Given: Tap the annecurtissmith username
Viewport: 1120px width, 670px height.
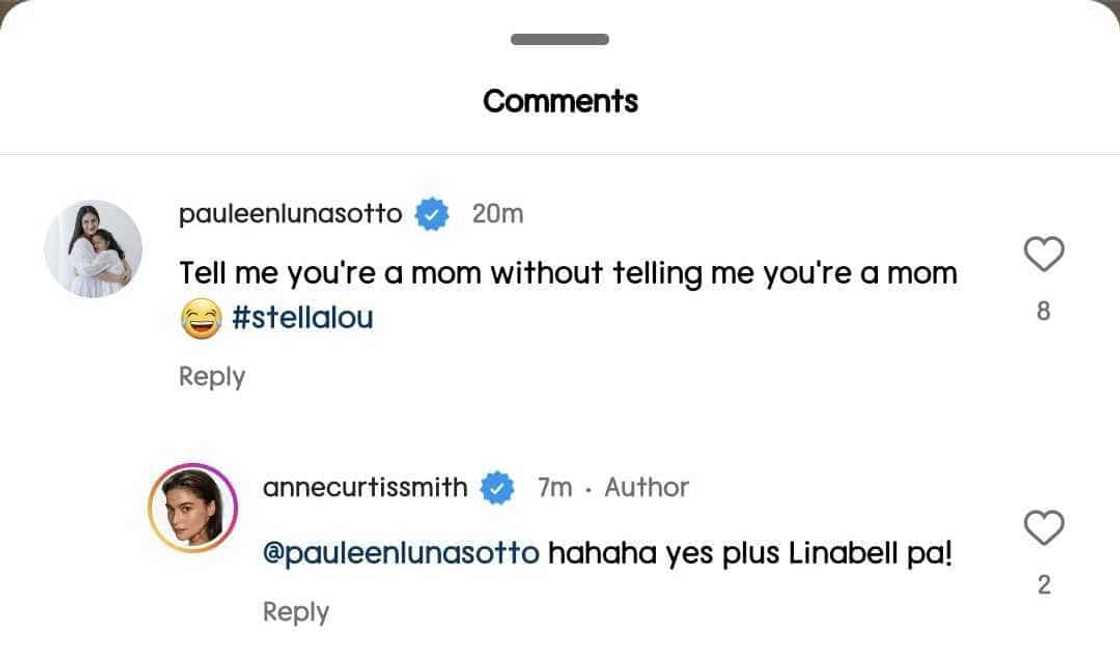Looking at the screenshot, I should (365, 488).
